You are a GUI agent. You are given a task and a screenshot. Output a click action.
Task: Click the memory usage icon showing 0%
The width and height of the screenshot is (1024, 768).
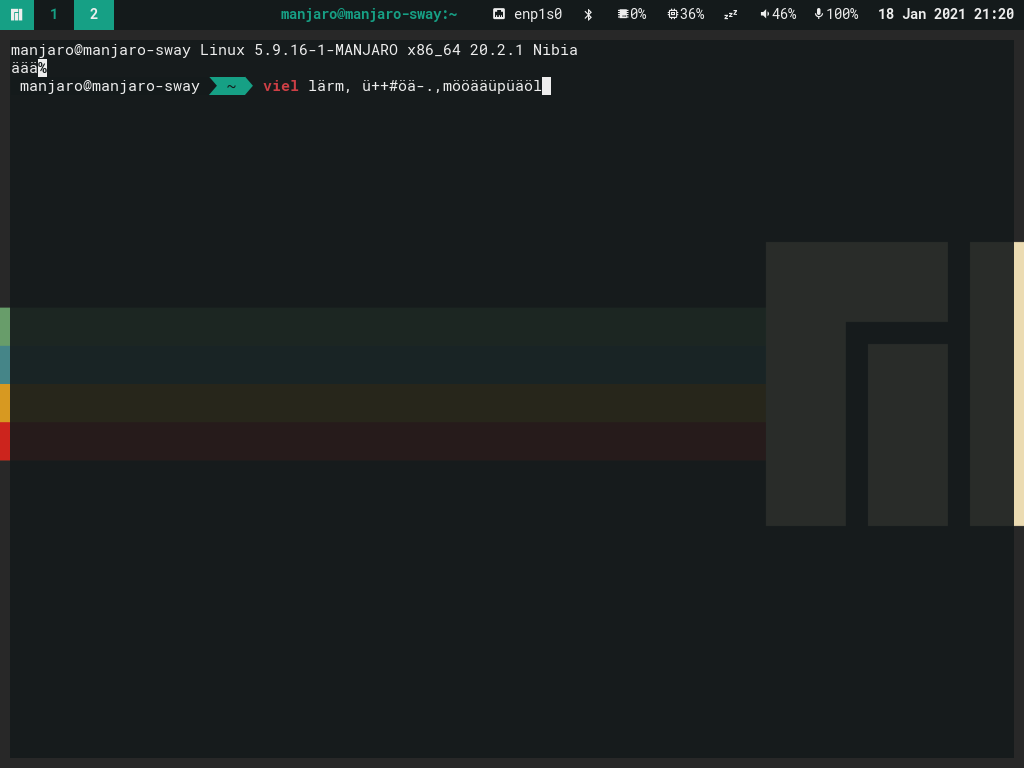point(632,14)
